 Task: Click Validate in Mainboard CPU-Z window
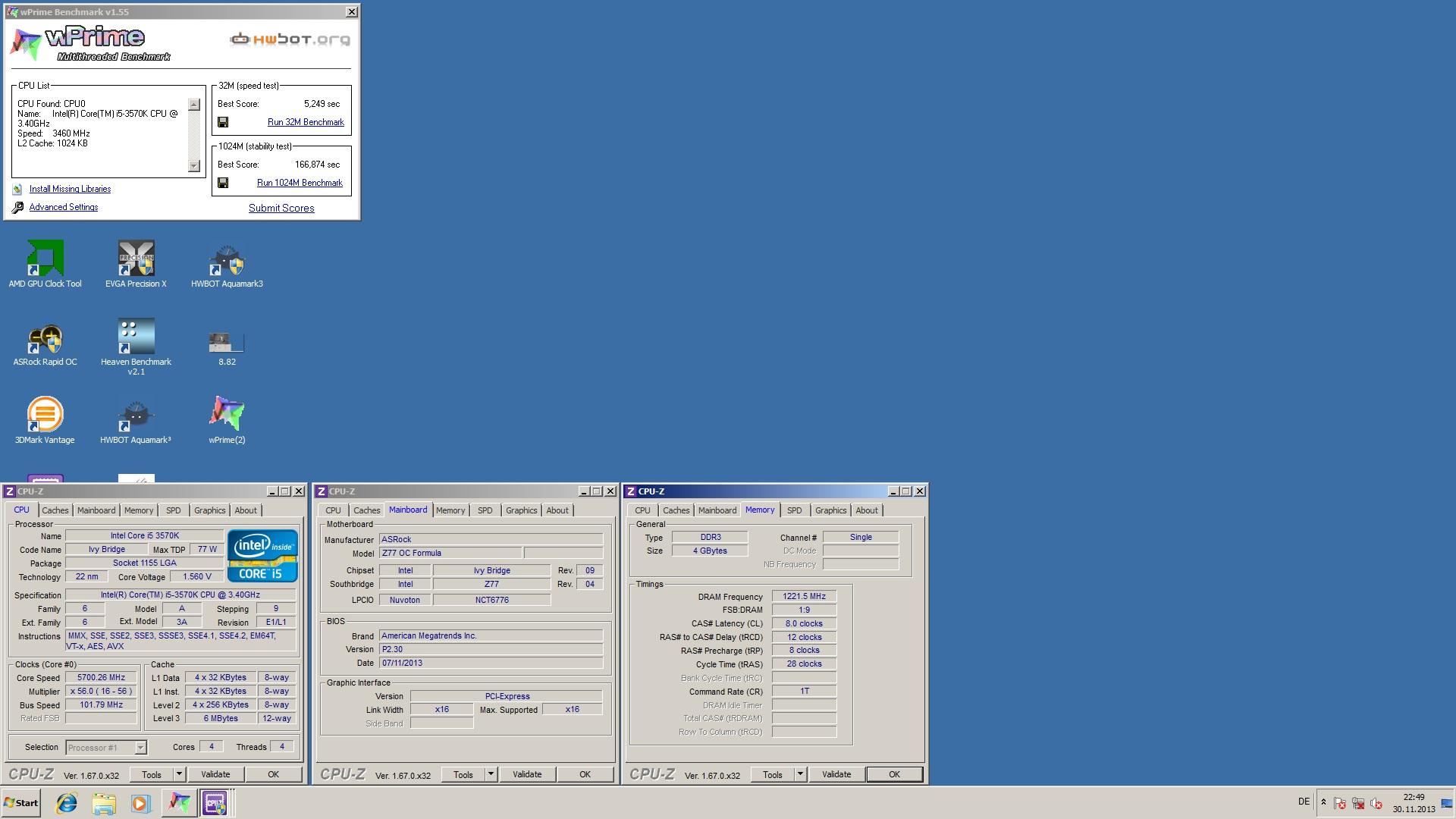coord(527,774)
